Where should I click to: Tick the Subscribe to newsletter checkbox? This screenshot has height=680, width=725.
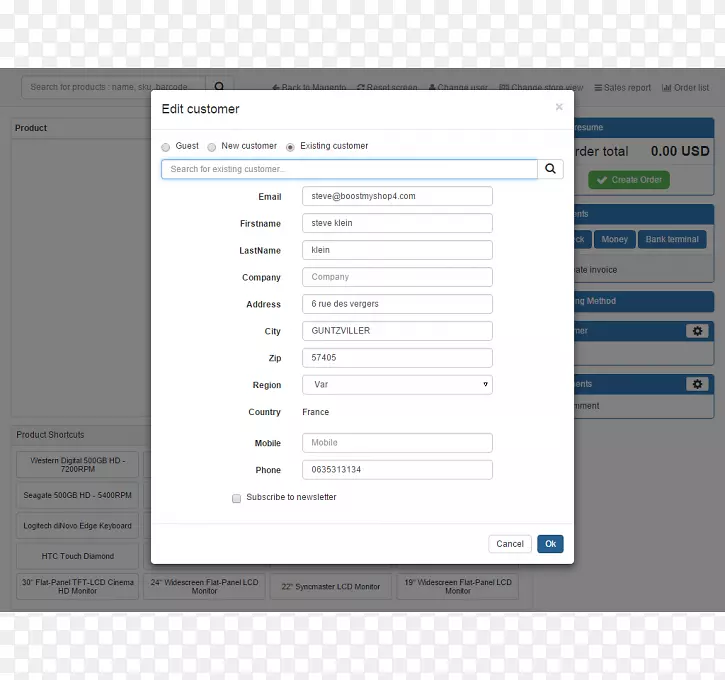point(237,498)
